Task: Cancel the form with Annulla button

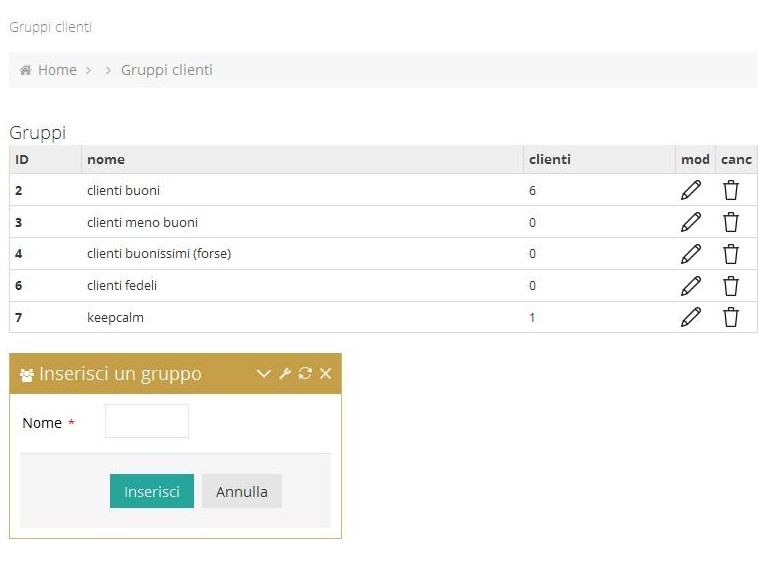Action: coord(242,491)
